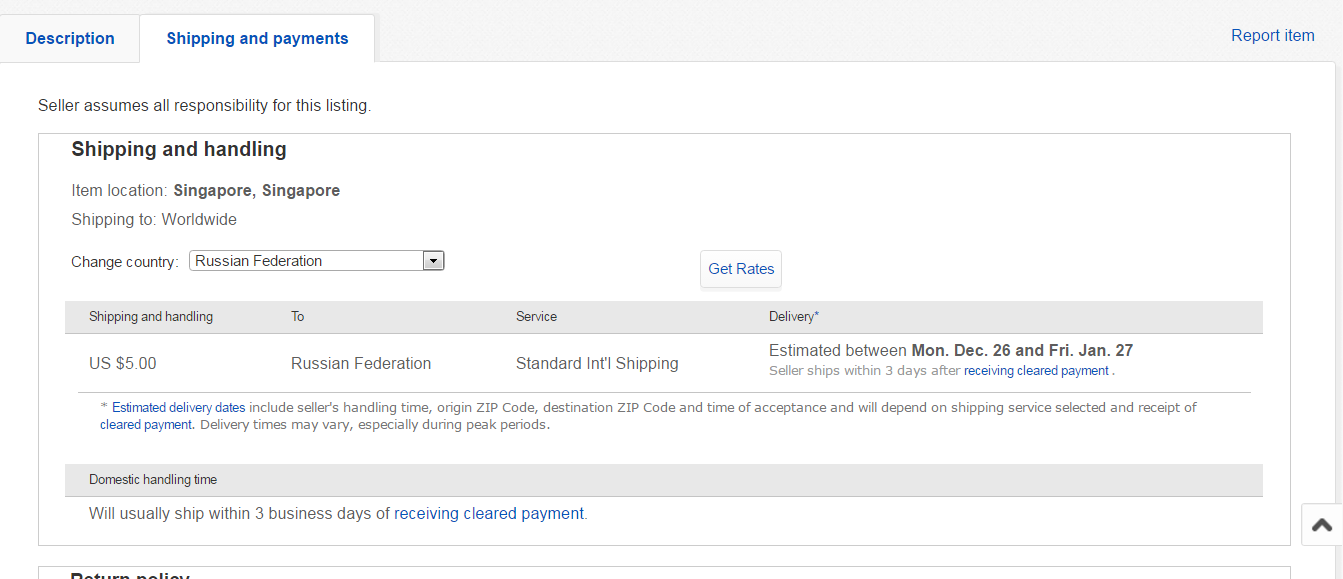Click receiving cleared payment link in Delivery row
The height and width of the screenshot is (579, 1343).
[x=1036, y=371]
